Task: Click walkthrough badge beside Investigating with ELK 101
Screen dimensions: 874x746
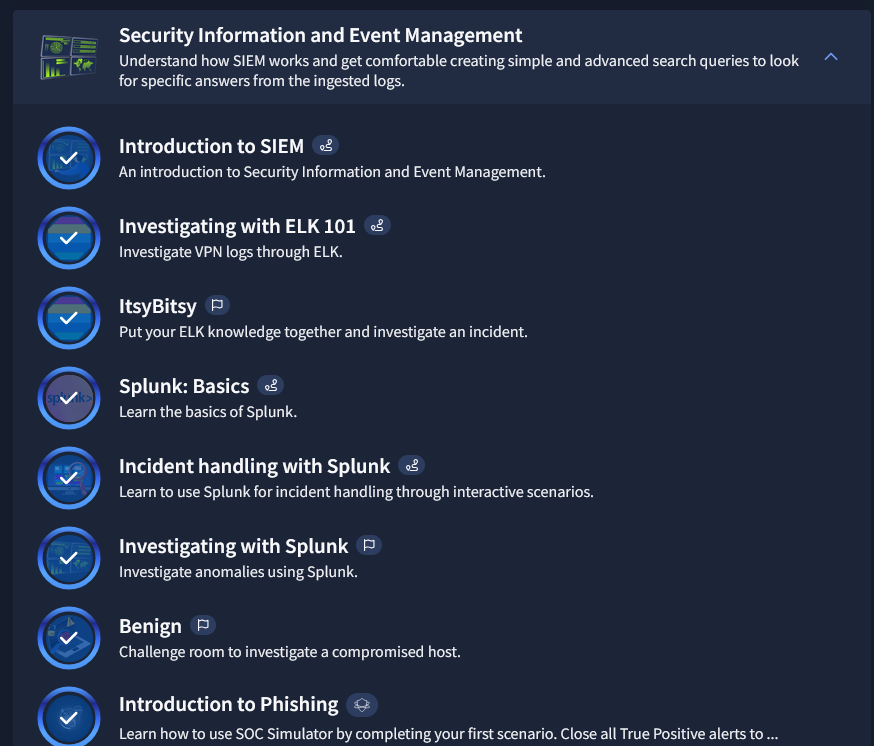Action: click(x=377, y=226)
